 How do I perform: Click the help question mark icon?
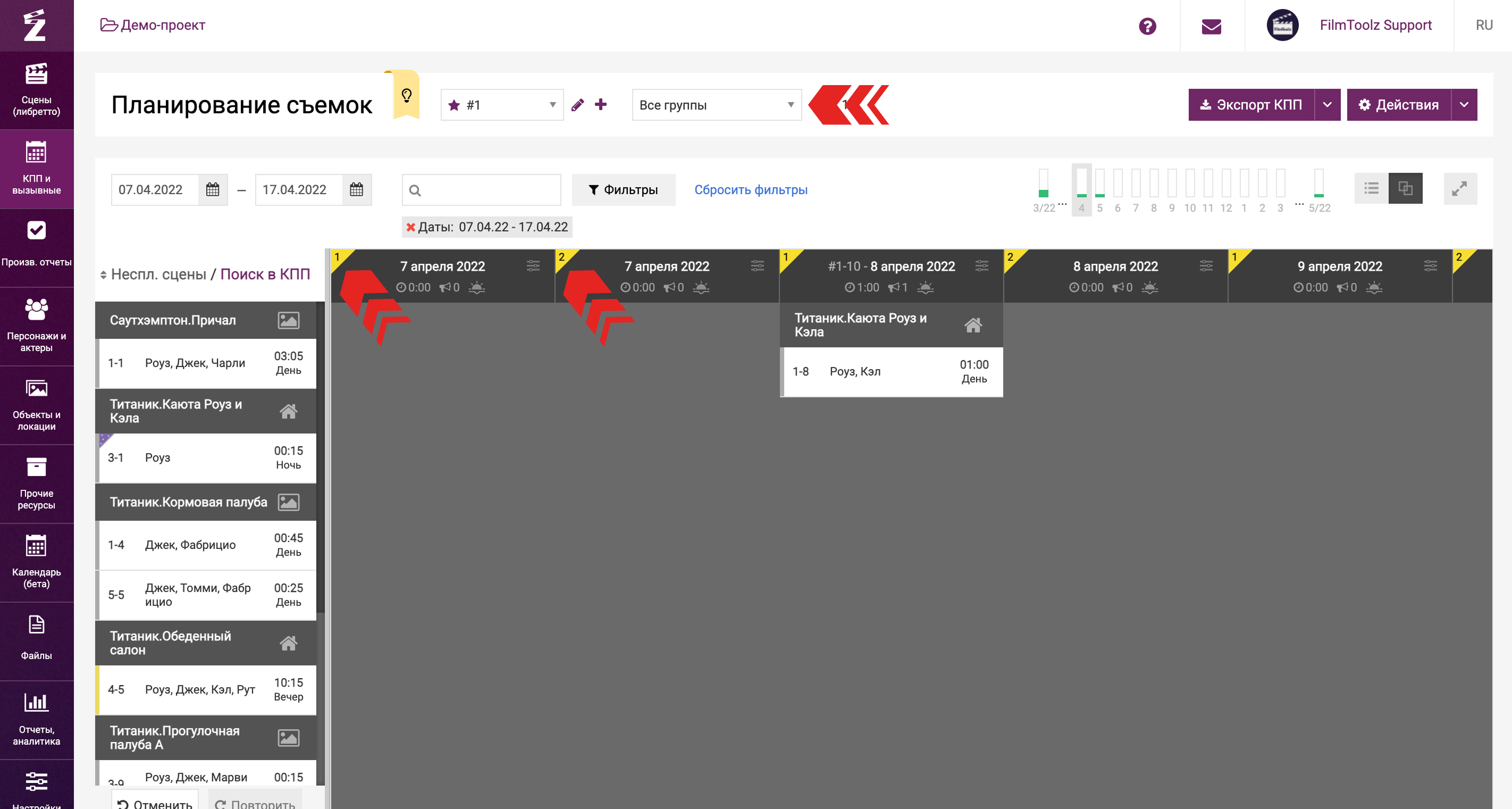pos(1147,26)
